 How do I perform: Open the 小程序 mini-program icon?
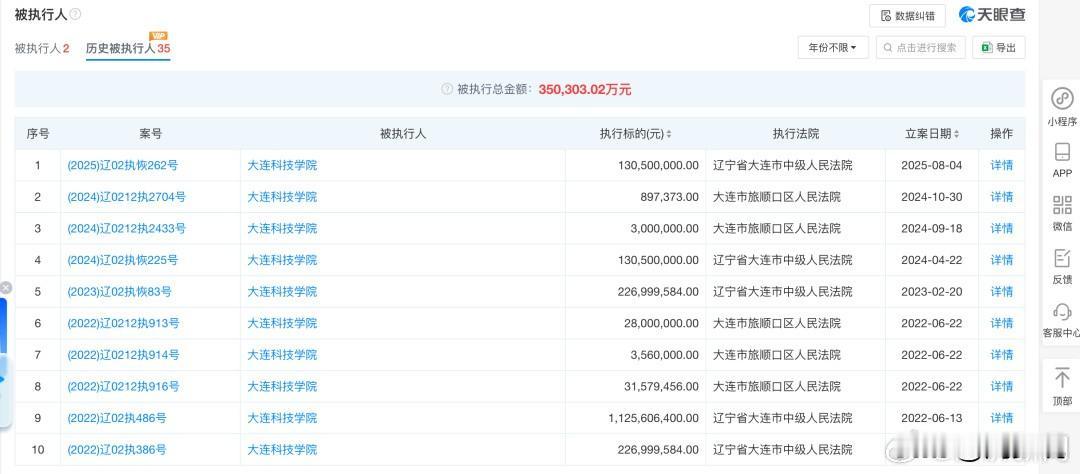1062,99
